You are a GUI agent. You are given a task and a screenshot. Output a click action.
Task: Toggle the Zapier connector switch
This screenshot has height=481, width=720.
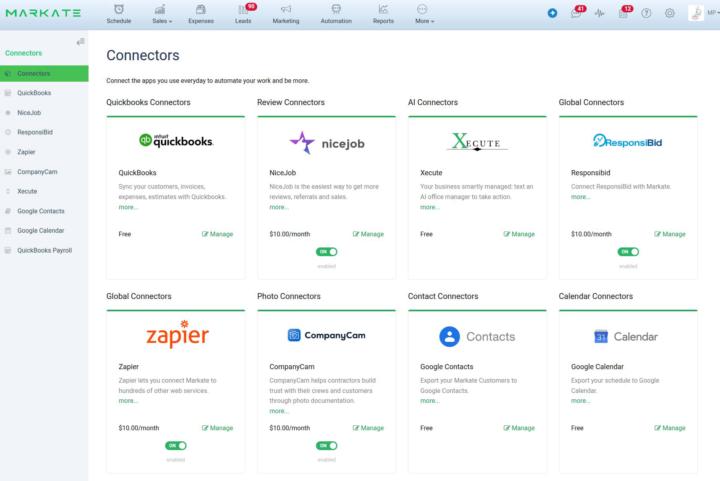176,446
